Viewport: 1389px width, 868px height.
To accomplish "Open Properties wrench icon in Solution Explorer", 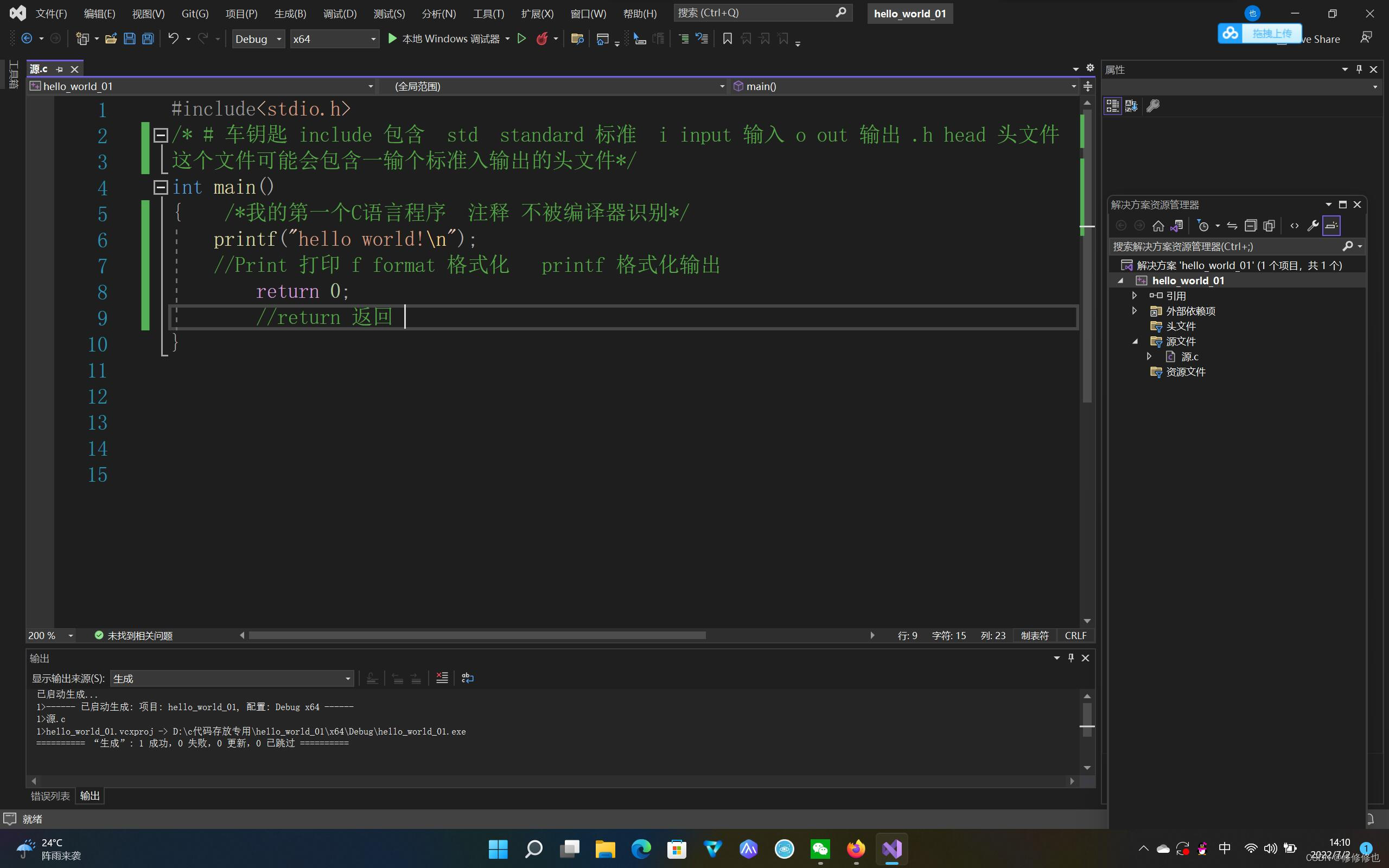I will [x=1314, y=225].
